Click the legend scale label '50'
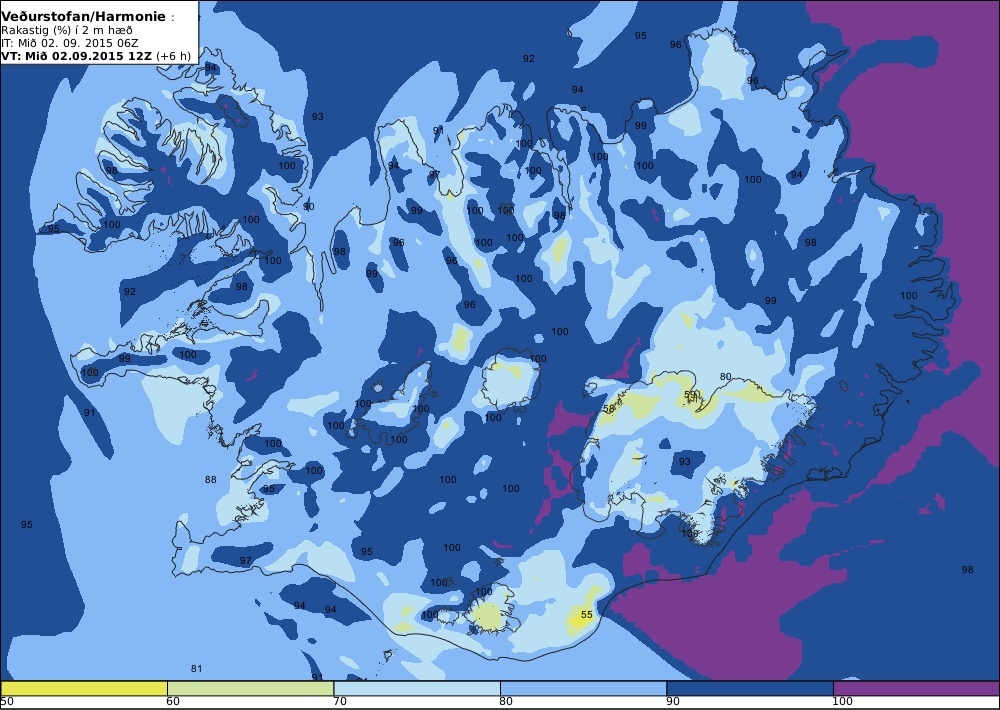The image size is (1000, 710). (6, 702)
